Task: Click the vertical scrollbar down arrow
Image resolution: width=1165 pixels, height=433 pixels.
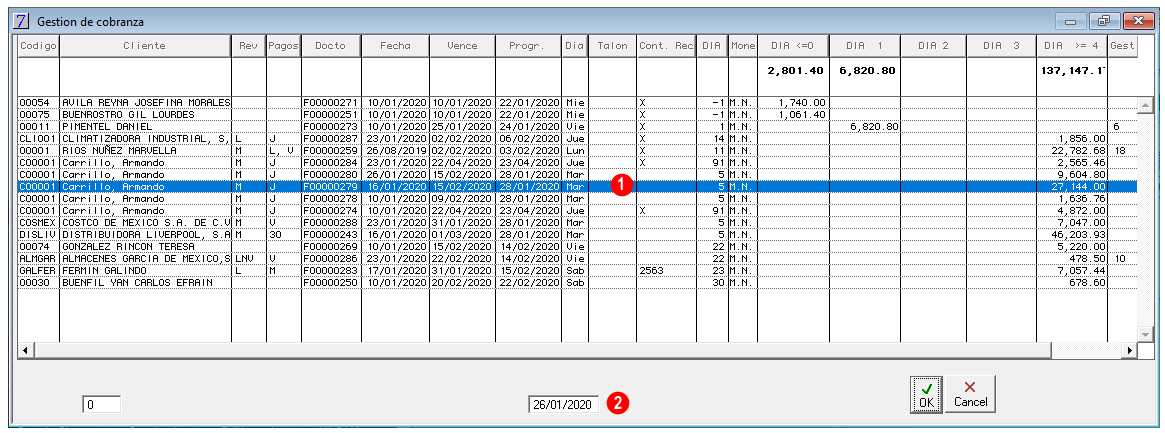Action: [x=1144, y=334]
